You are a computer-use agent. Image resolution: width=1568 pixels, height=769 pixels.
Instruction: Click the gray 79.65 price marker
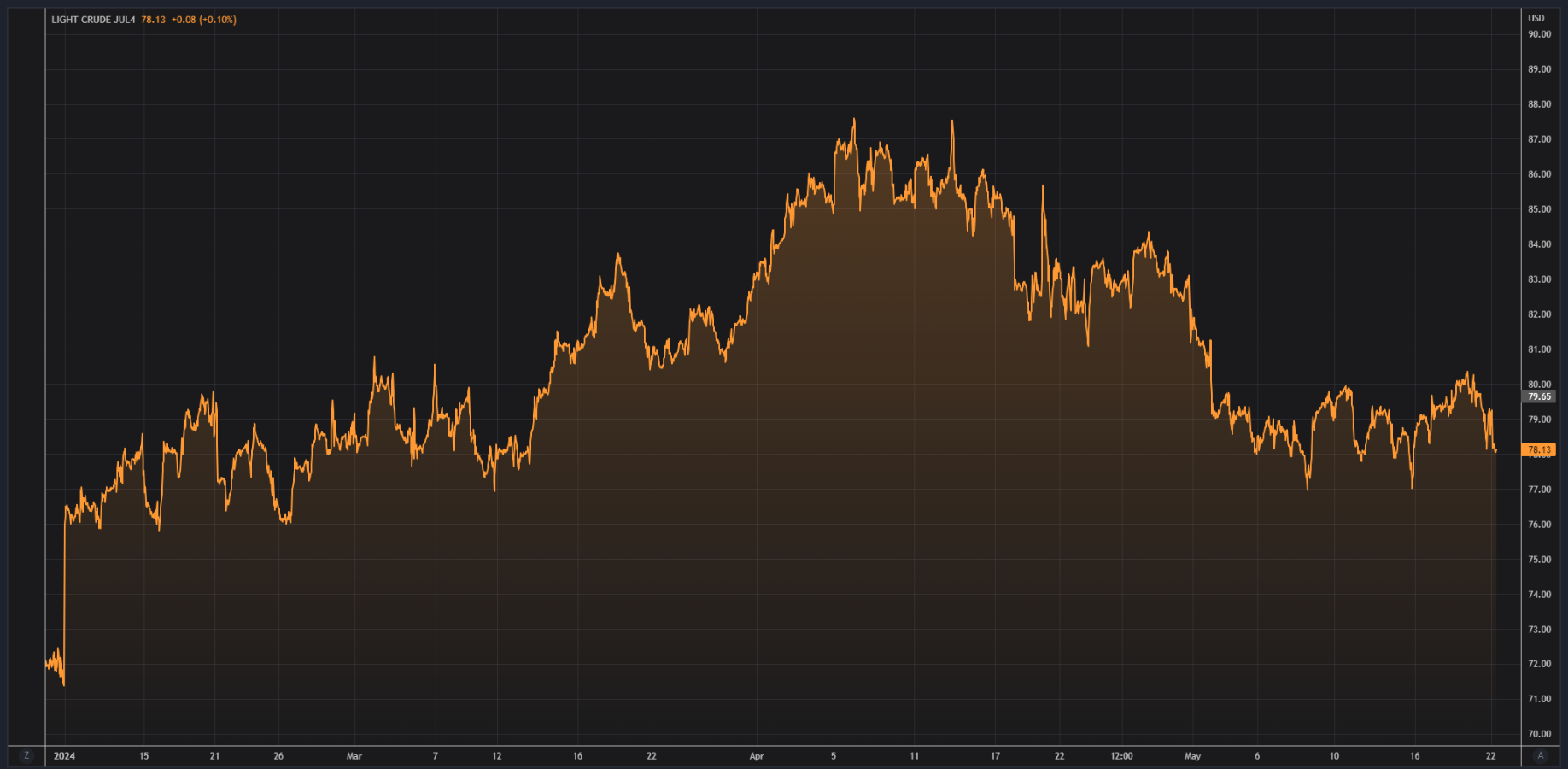click(x=1539, y=396)
